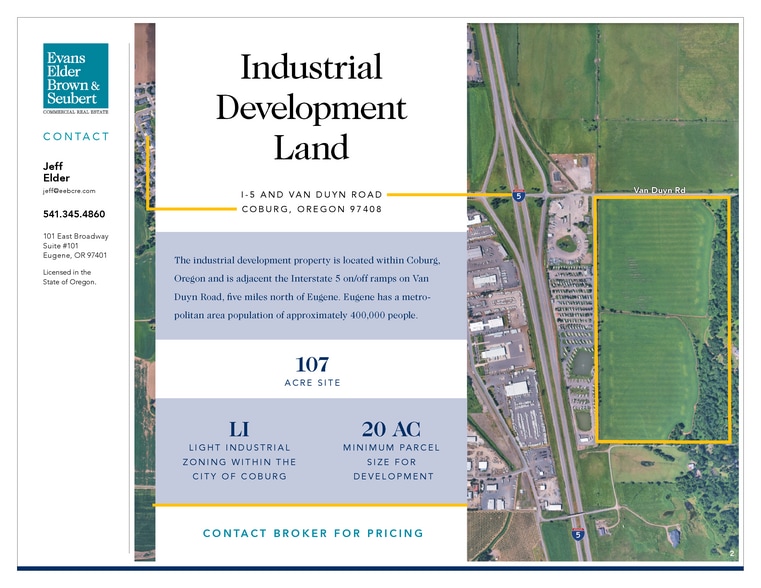761x588 pixels.
Task: Select the 101 East Broadway address text
Action: coord(75,246)
